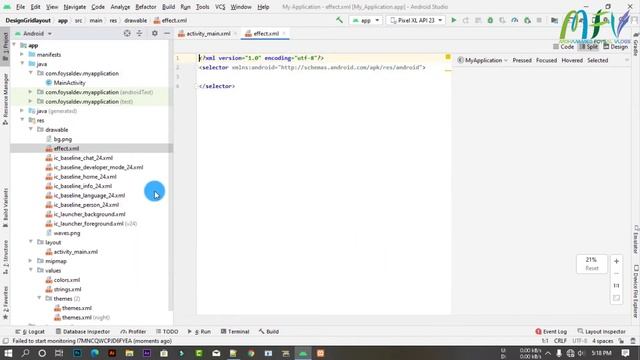Open the Database Inspector tool window
The height and width of the screenshot is (360, 640).
(x=82, y=331)
